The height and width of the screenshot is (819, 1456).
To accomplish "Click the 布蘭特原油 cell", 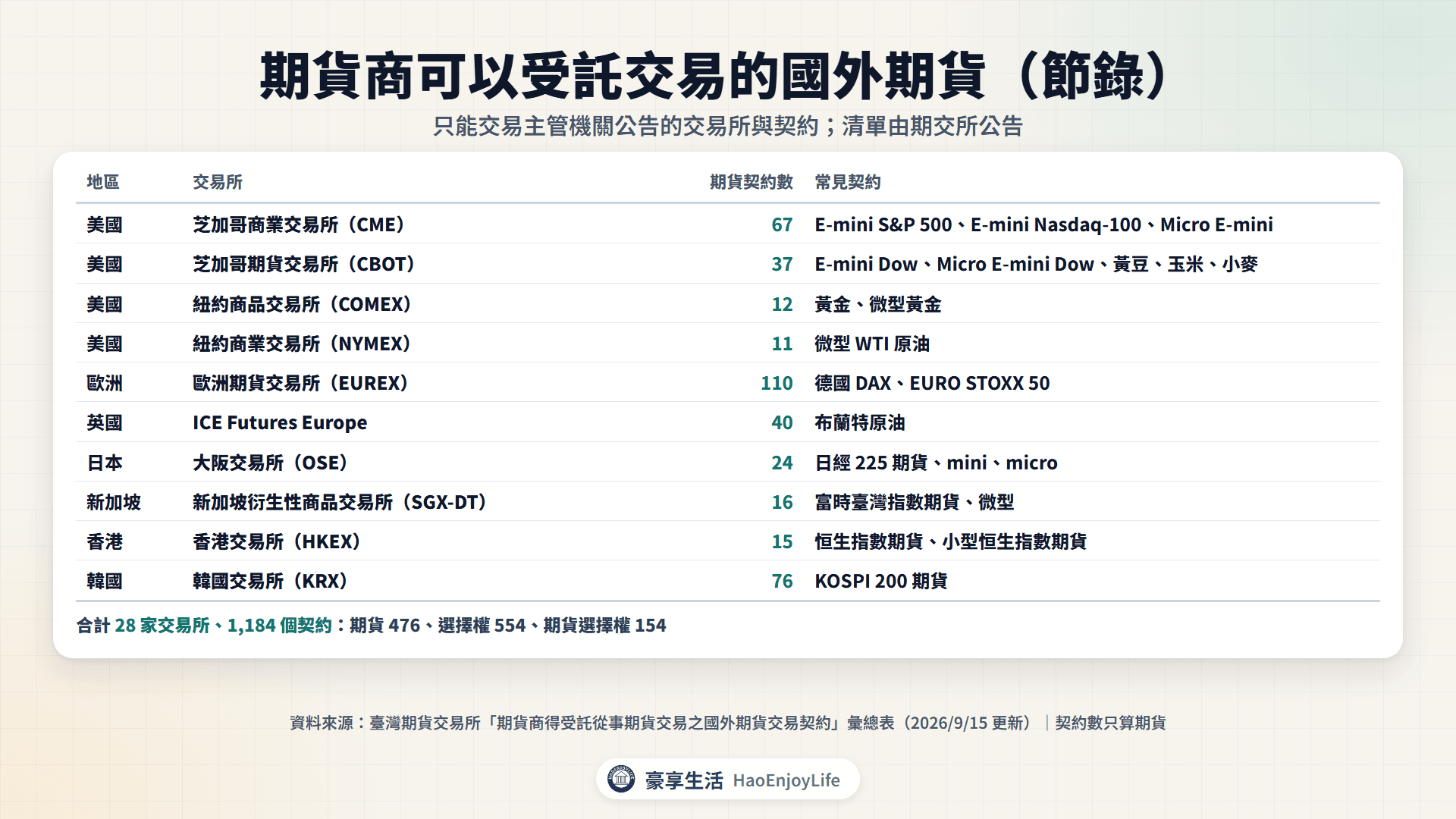I will tap(860, 422).
